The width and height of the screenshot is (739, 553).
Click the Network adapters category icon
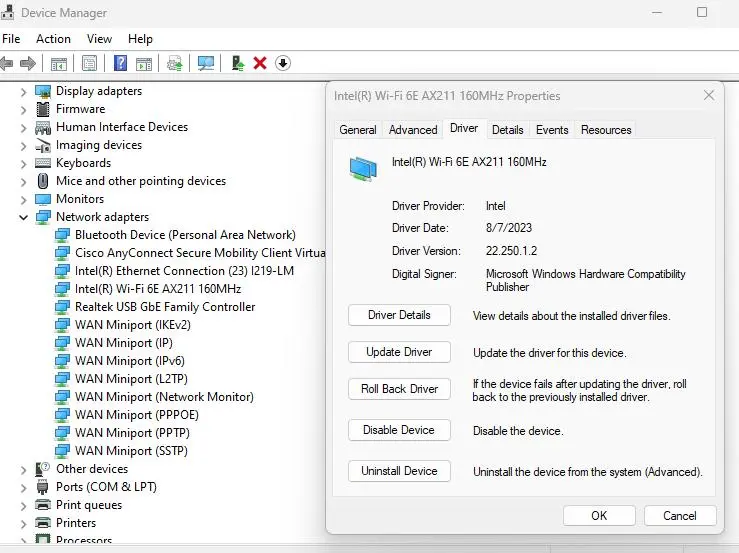point(43,217)
